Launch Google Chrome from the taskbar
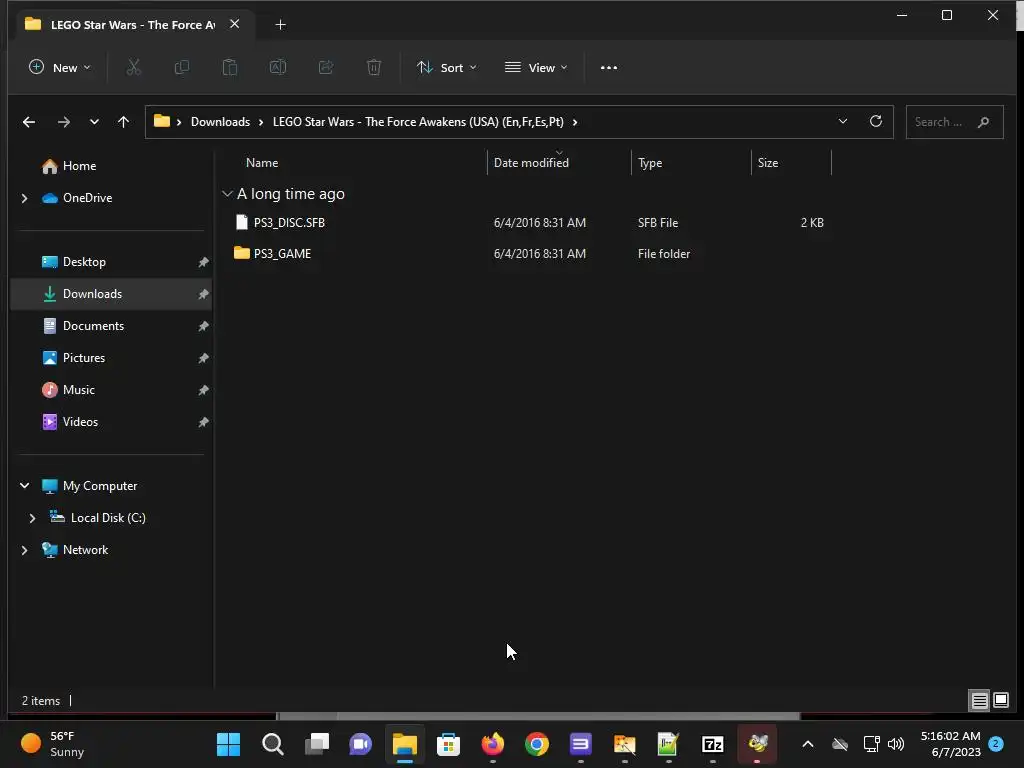 click(x=537, y=744)
